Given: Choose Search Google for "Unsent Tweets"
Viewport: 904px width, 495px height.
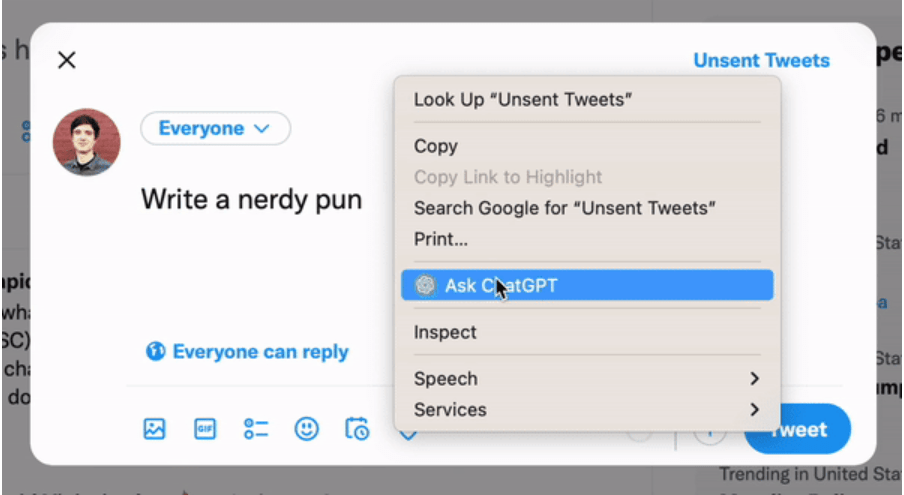Looking at the screenshot, I should (x=587, y=208).
